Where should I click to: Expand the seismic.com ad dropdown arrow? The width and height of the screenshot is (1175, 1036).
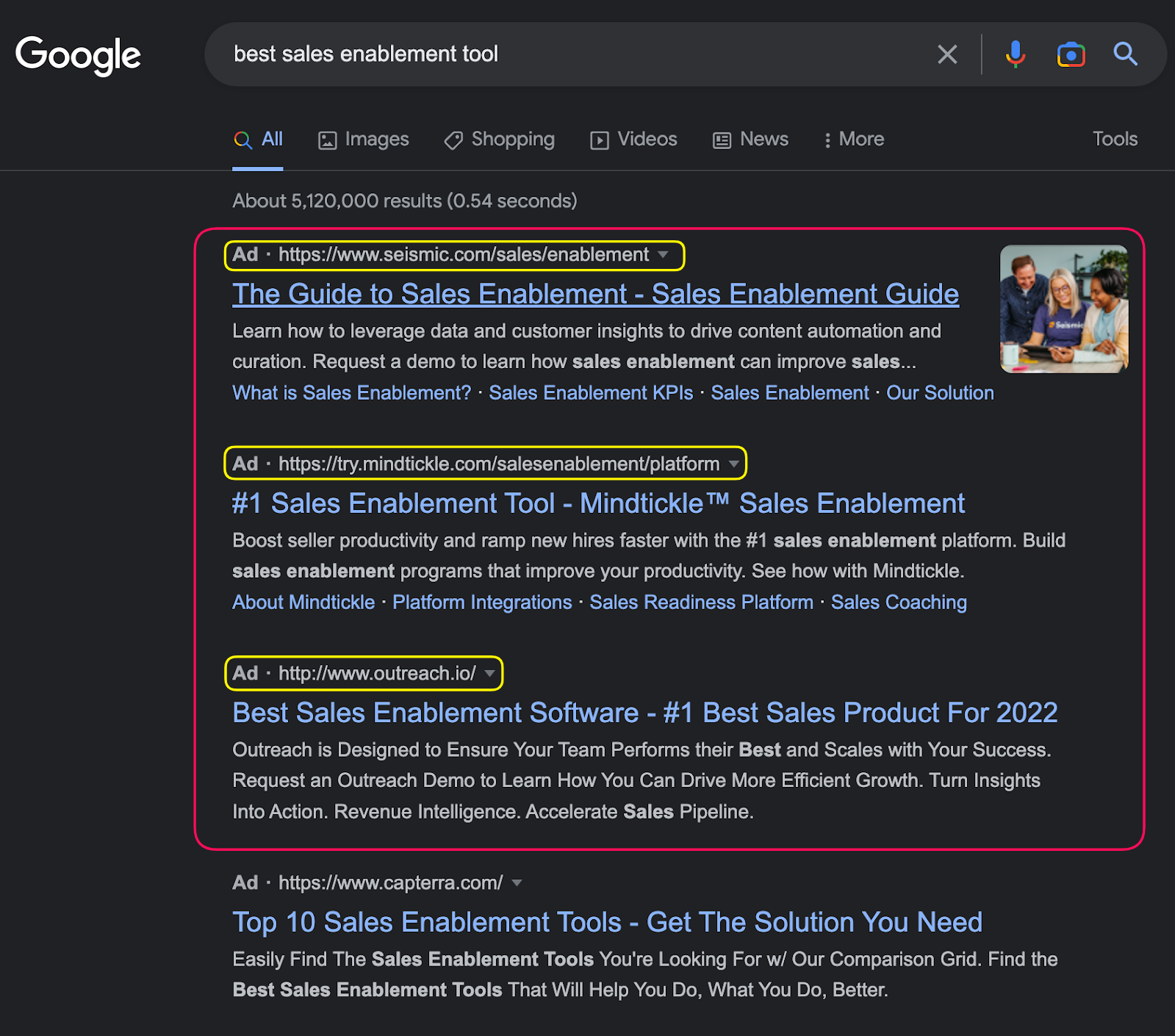[x=663, y=255]
